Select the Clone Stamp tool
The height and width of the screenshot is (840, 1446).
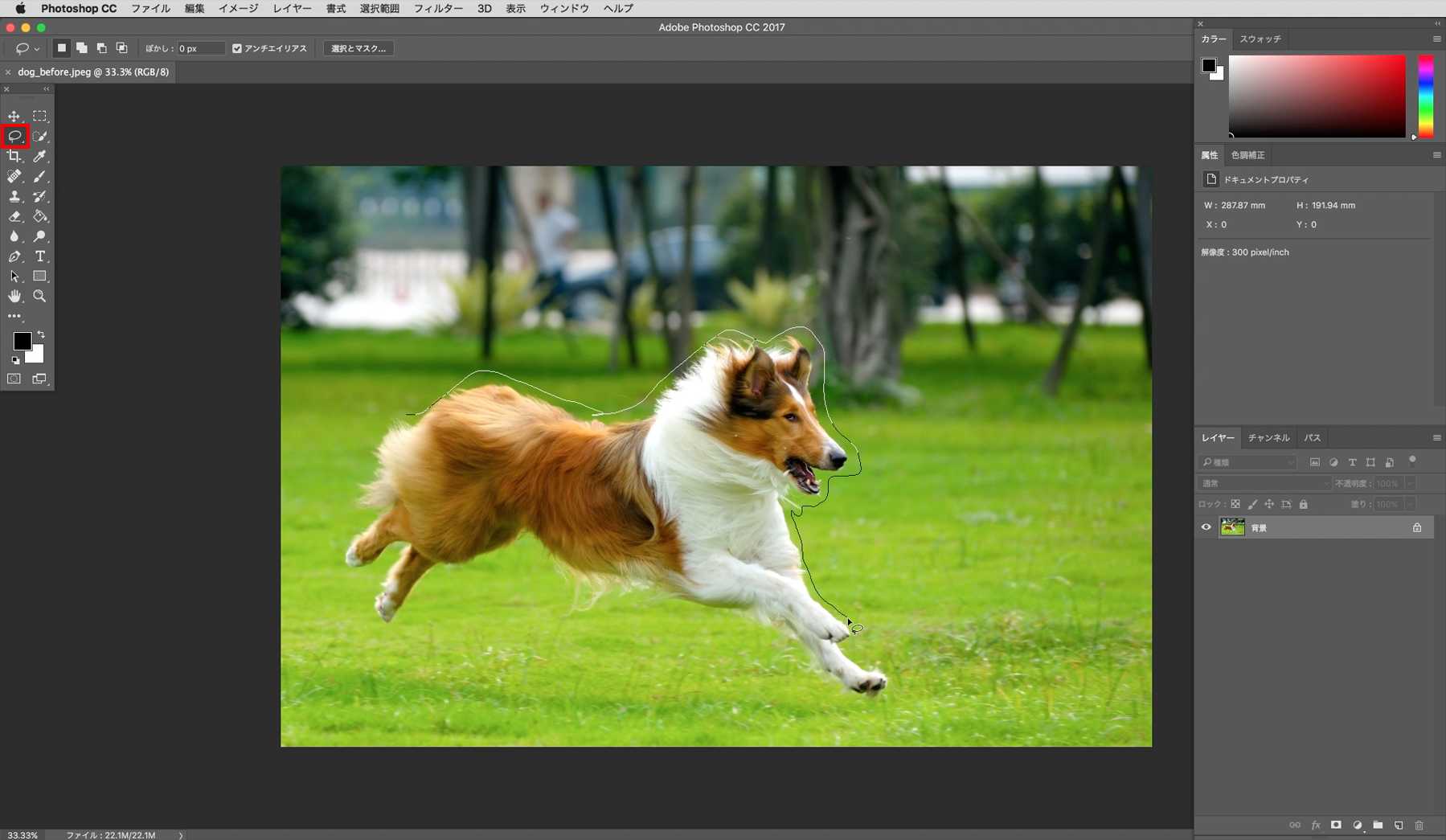(14, 196)
